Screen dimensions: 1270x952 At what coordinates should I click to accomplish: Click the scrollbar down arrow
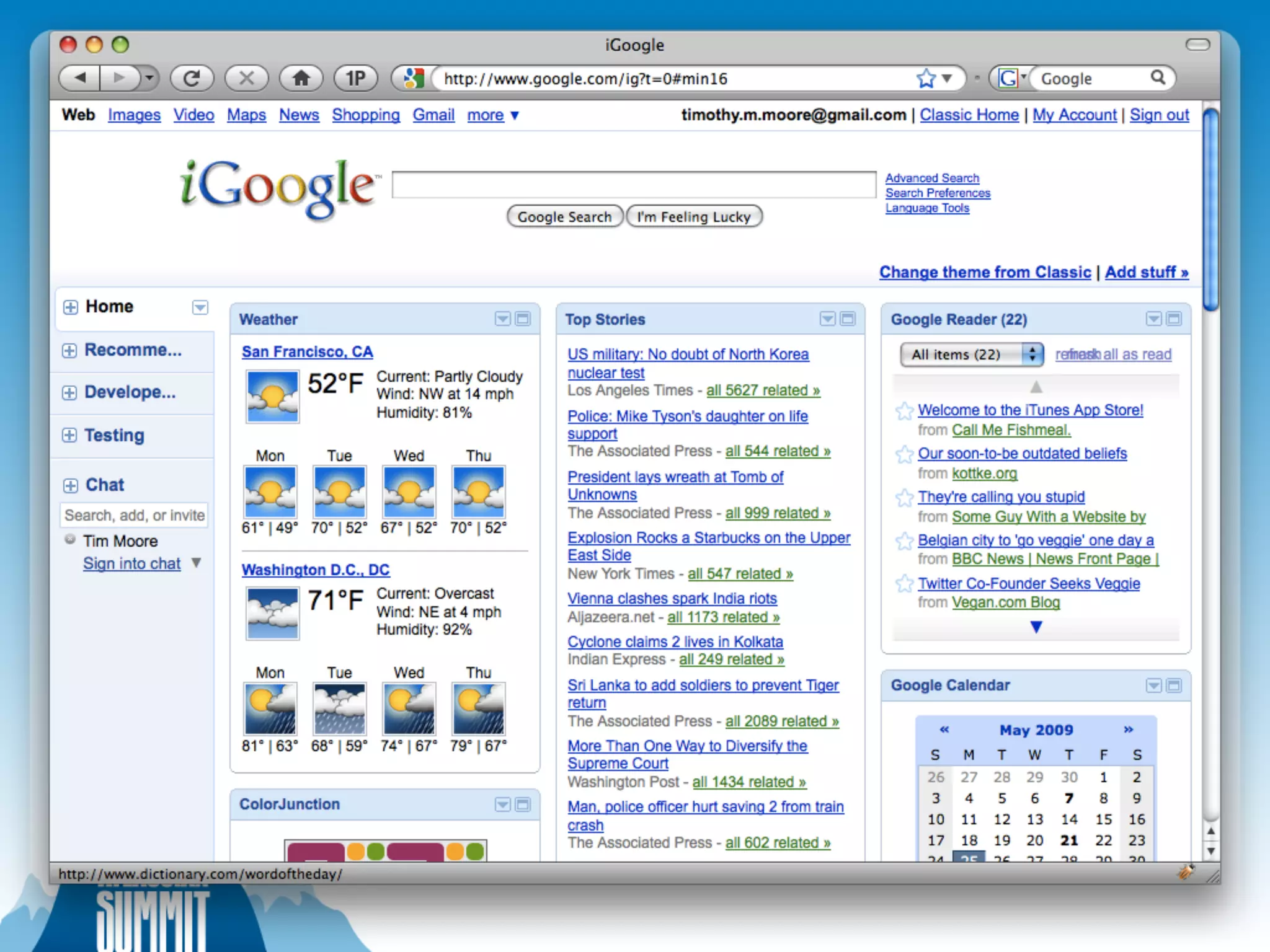click(x=1210, y=851)
